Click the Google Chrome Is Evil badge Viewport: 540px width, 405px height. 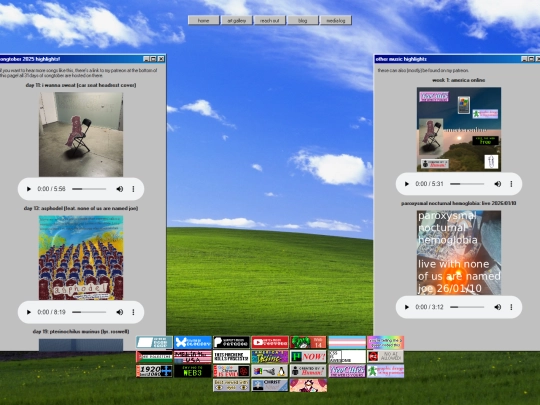point(231,371)
